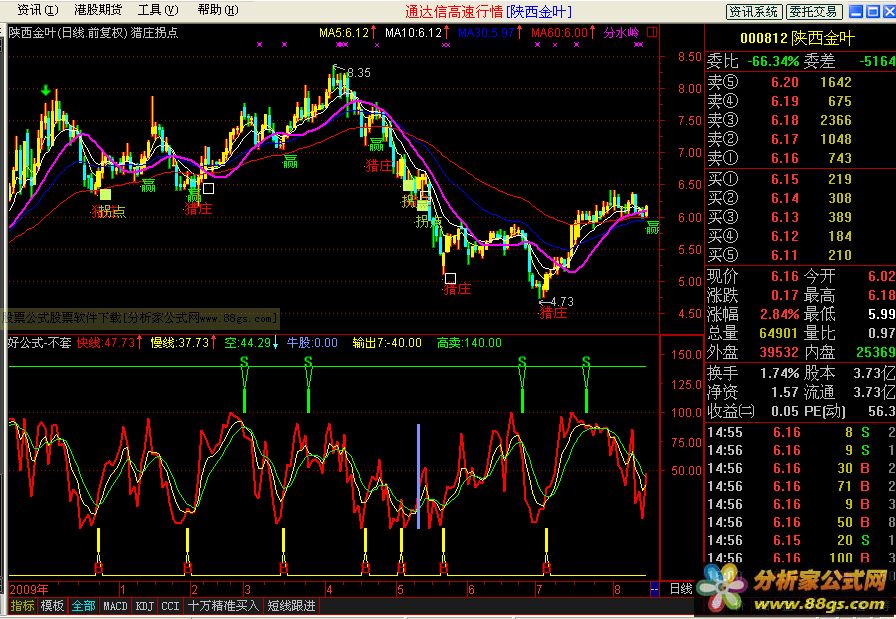Click the 资讯系统 button
Viewport: 896px width, 619px height.
coord(754,11)
